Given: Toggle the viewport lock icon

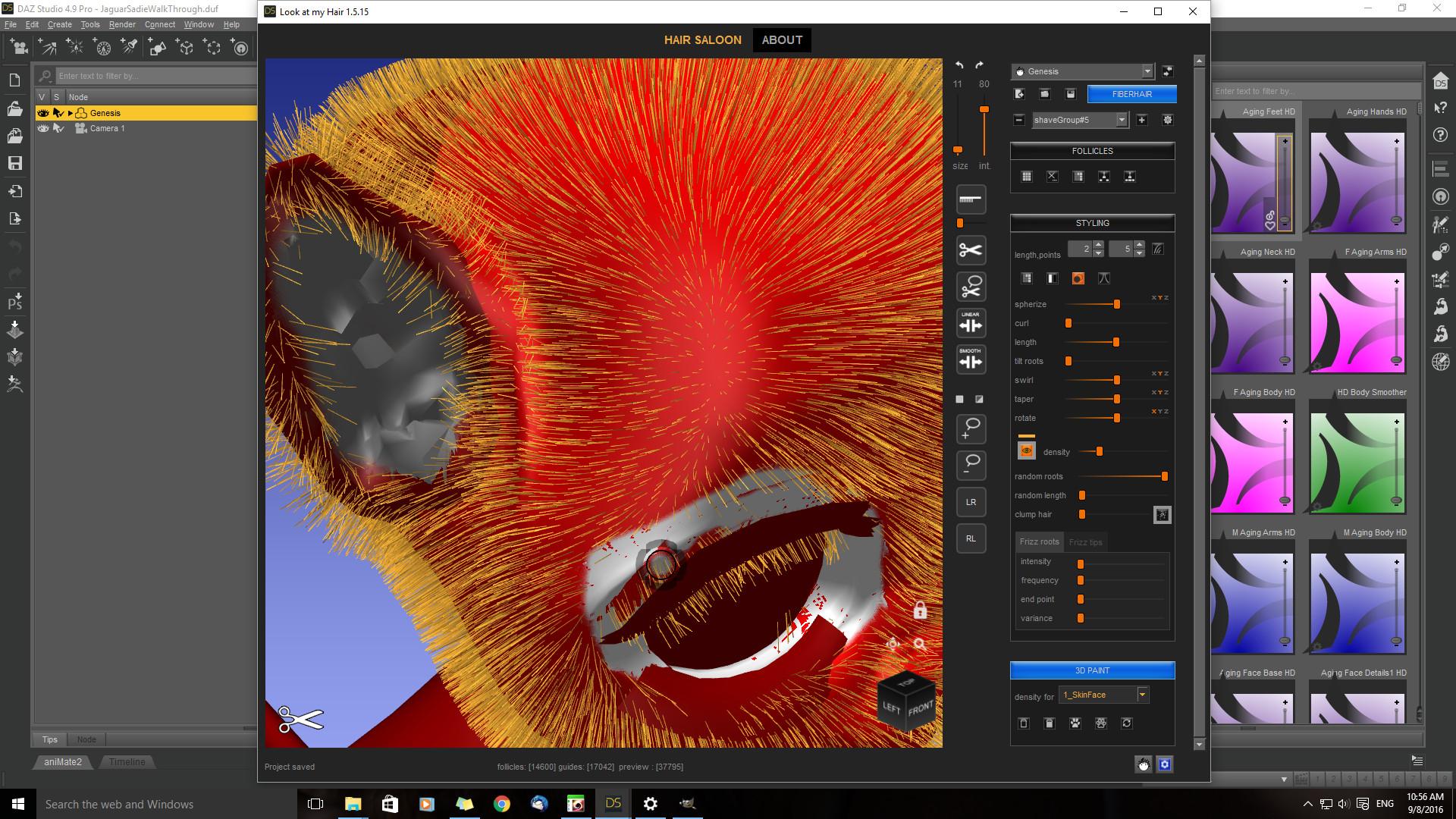Looking at the screenshot, I should pos(920,610).
